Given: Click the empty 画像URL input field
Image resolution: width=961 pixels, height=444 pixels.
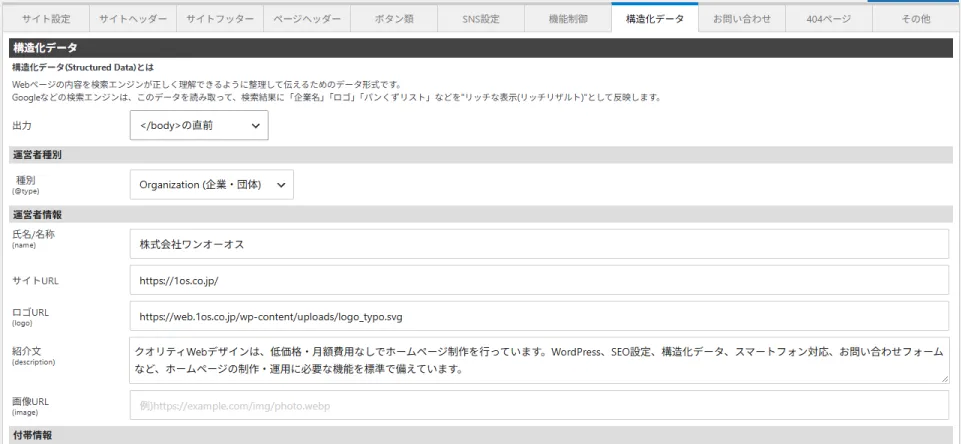Looking at the screenshot, I should 539,405.
